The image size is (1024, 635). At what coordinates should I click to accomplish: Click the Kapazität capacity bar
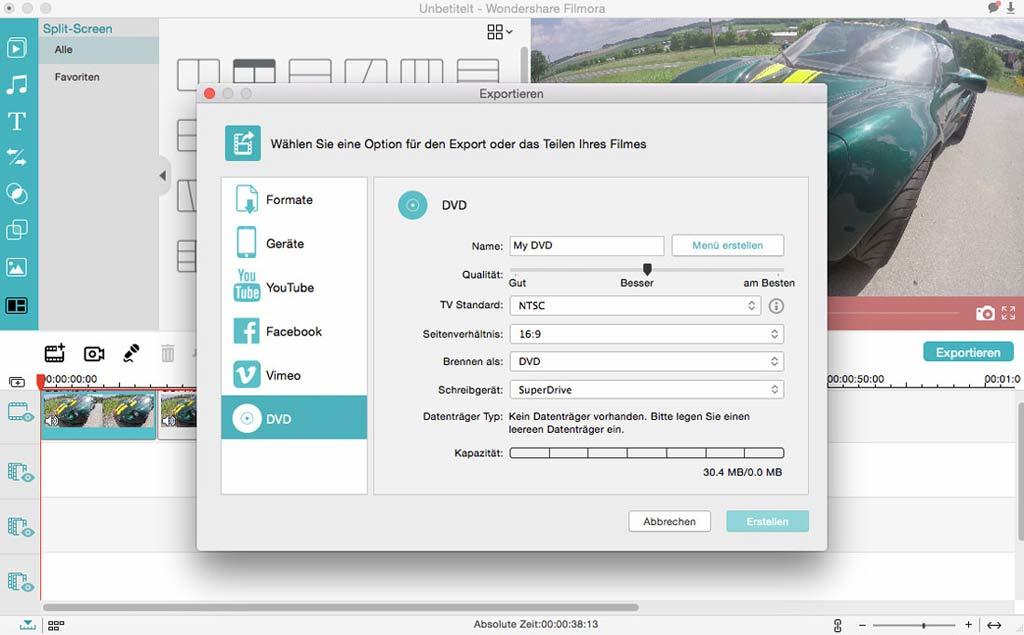647,453
